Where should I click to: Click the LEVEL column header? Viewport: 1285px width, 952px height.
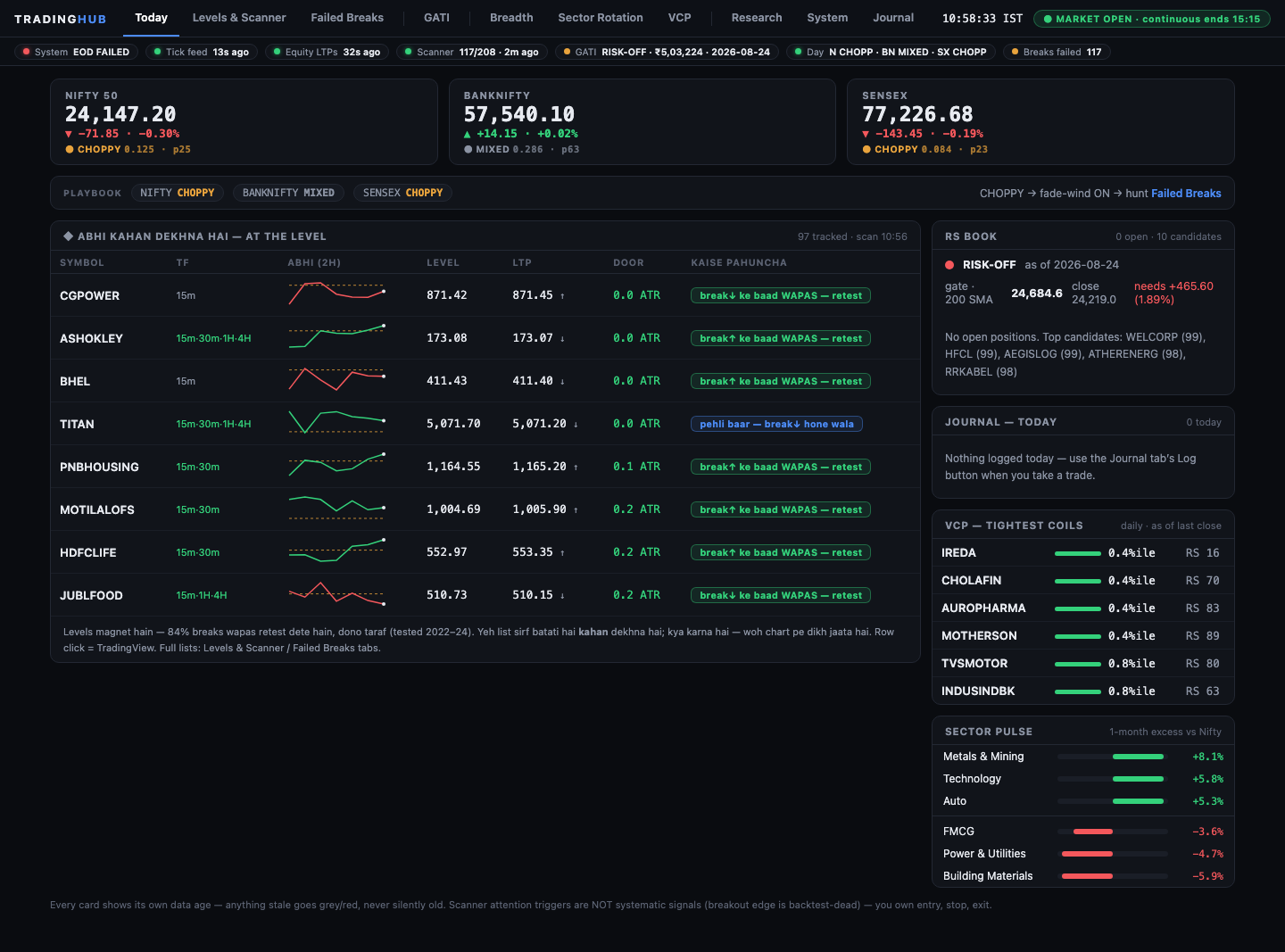pyautogui.click(x=443, y=262)
